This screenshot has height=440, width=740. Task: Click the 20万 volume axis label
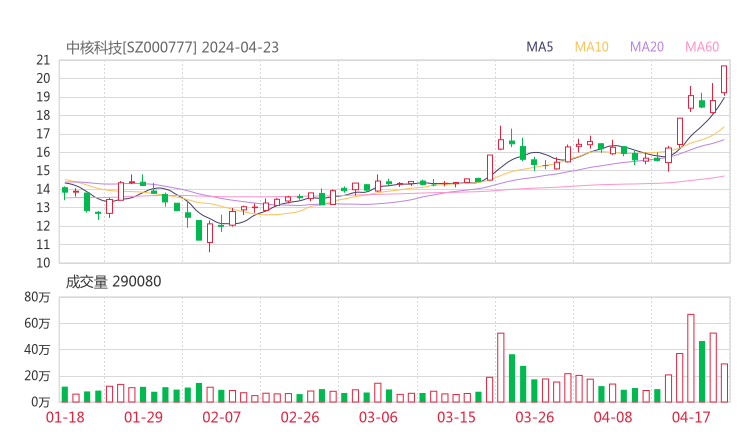[37, 376]
